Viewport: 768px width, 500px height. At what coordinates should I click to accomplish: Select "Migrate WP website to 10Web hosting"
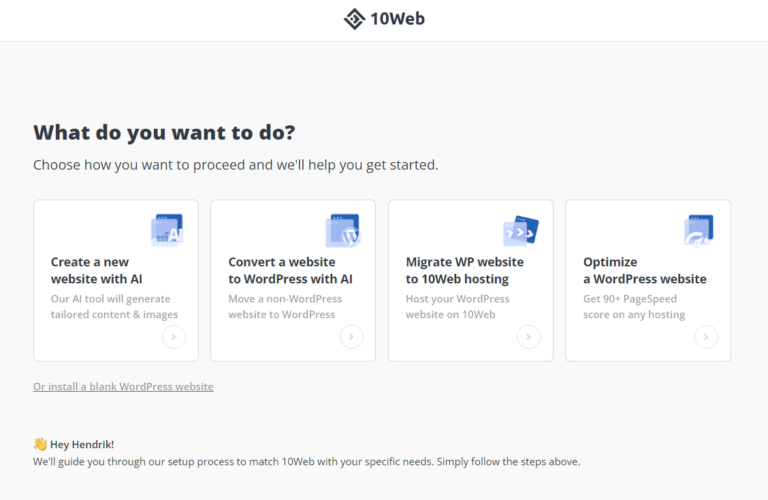click(x=464, y=270)
